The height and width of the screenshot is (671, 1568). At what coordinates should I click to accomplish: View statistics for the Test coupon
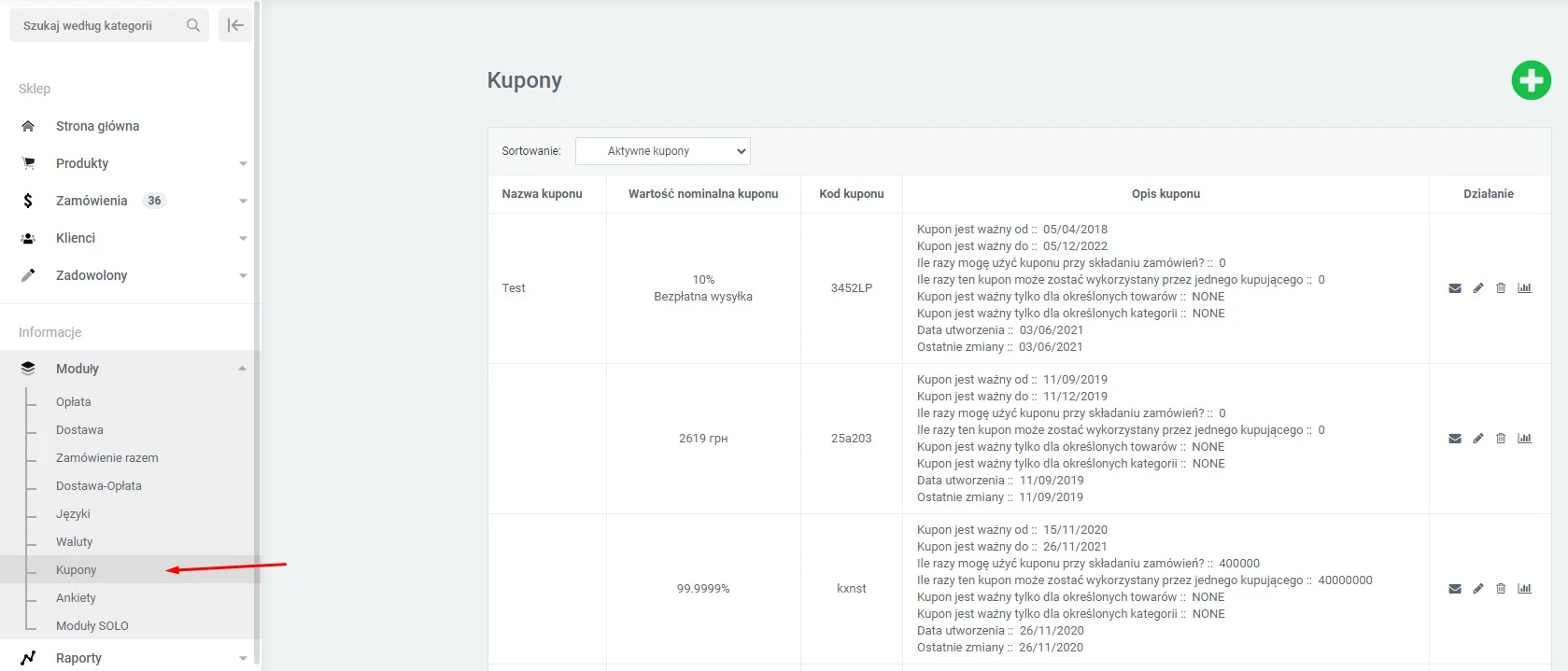1524,288
